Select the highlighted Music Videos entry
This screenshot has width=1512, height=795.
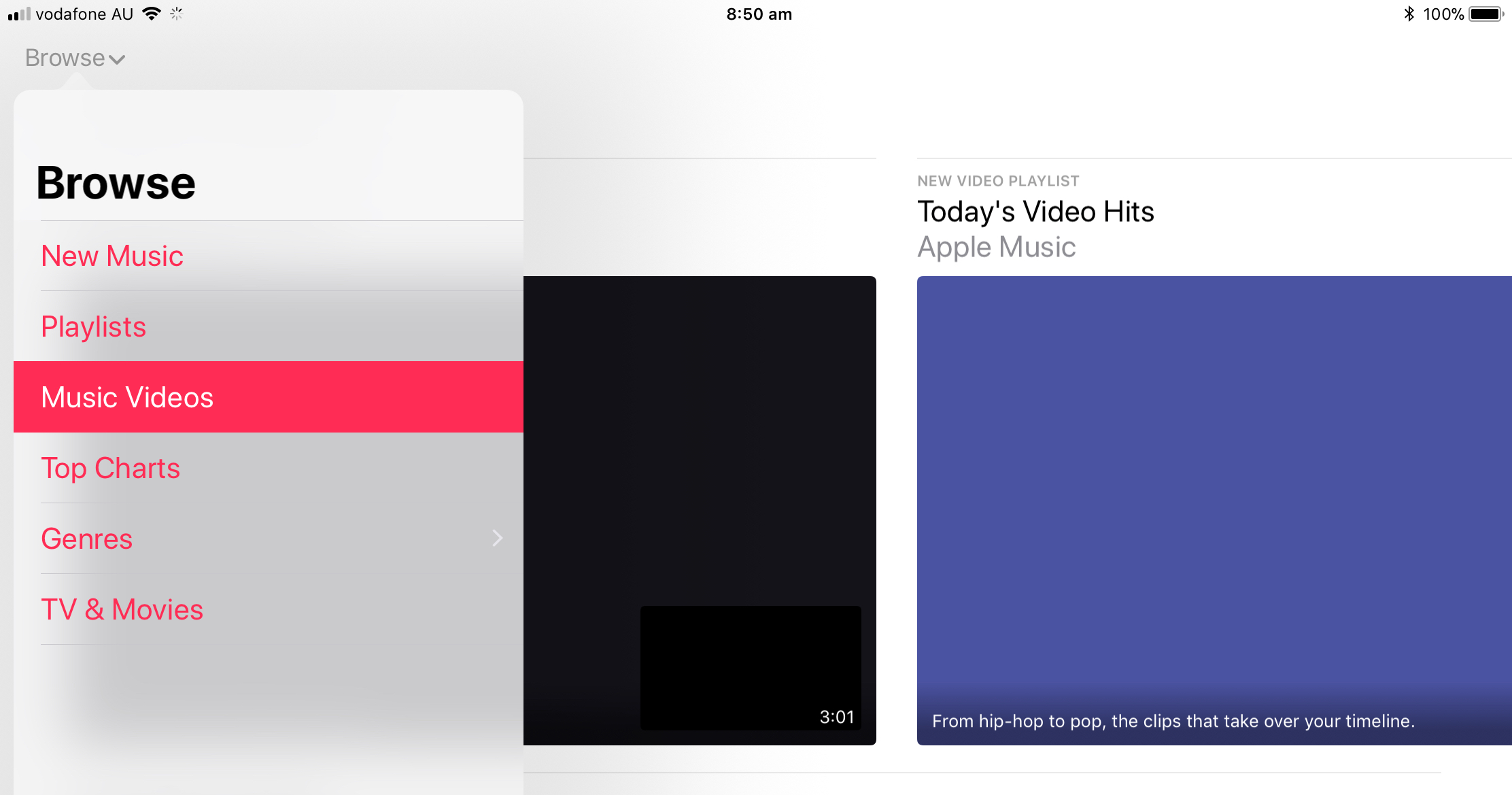click(269, 397)
